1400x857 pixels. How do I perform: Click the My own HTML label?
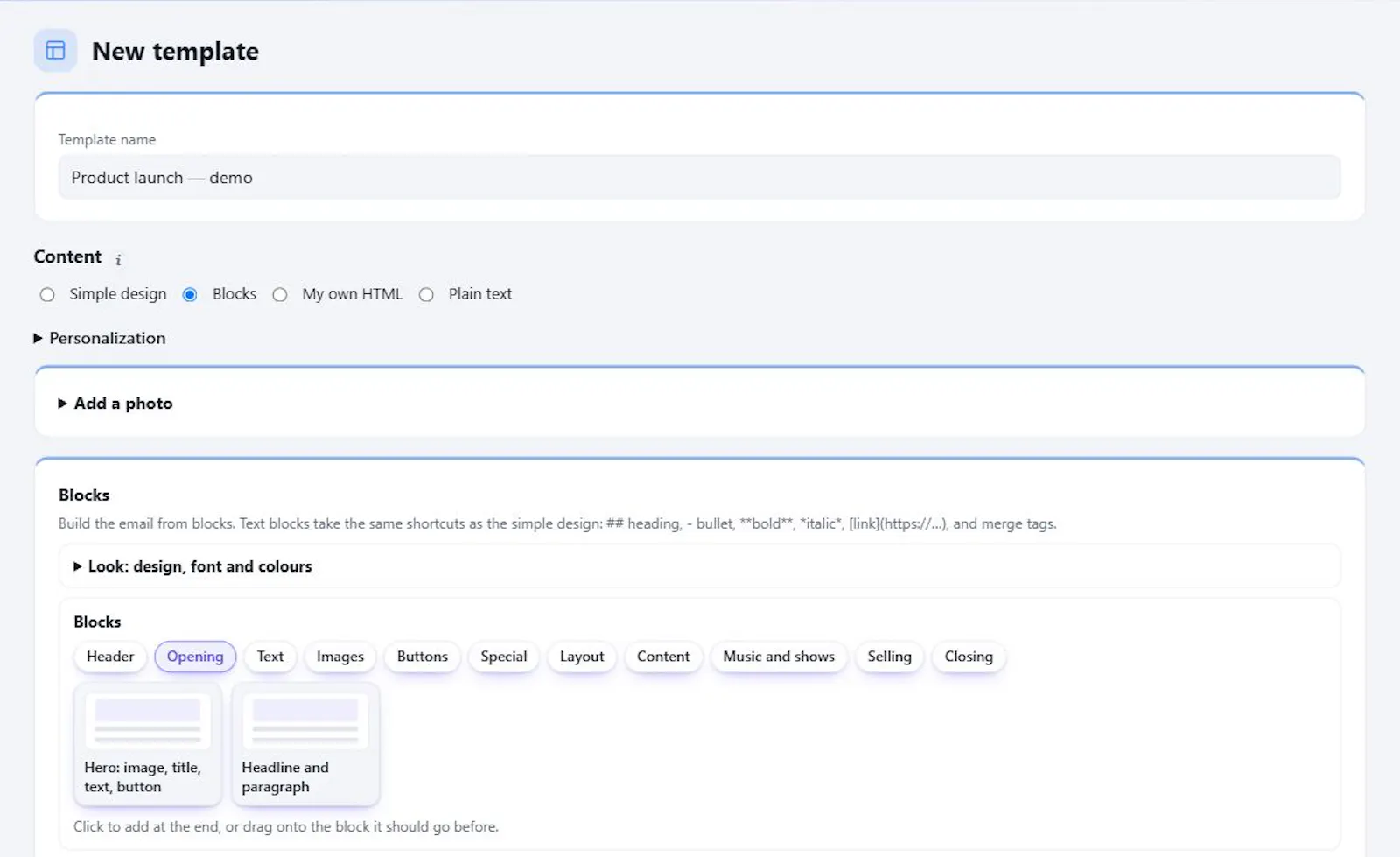[x=353, y=294]
